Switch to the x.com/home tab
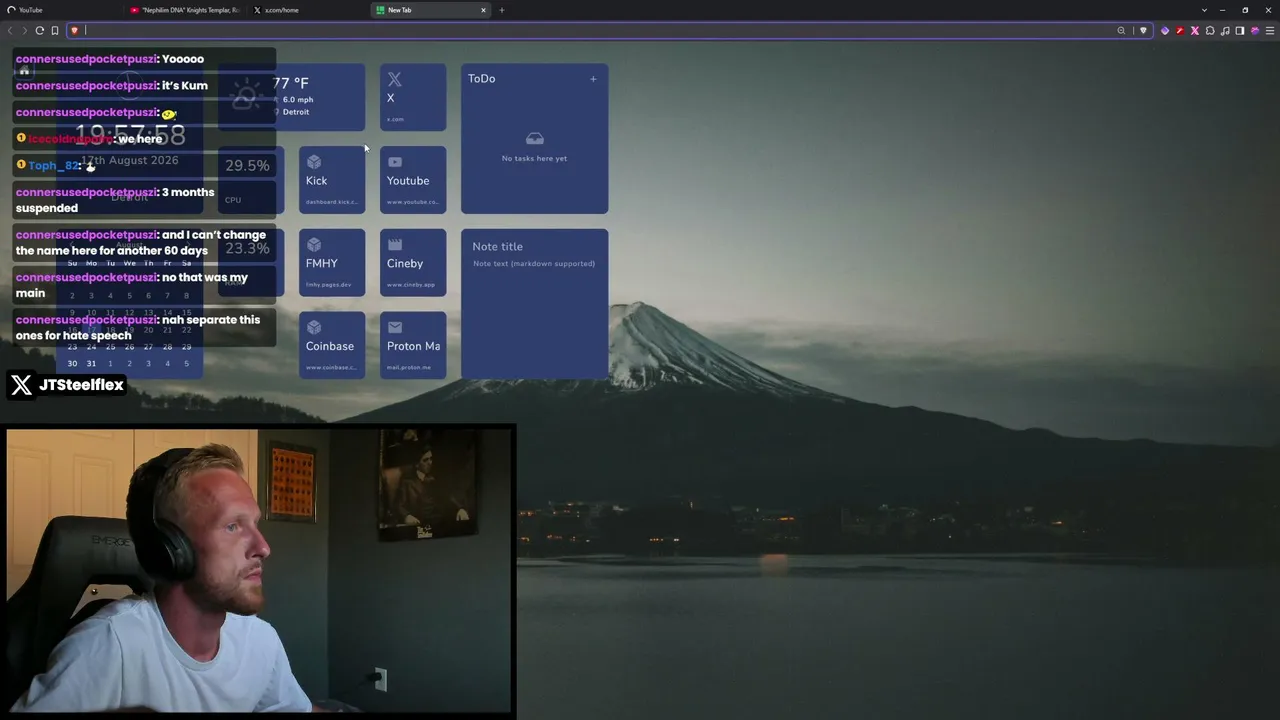Screen dimensions: 1280x720 [308, 10]
